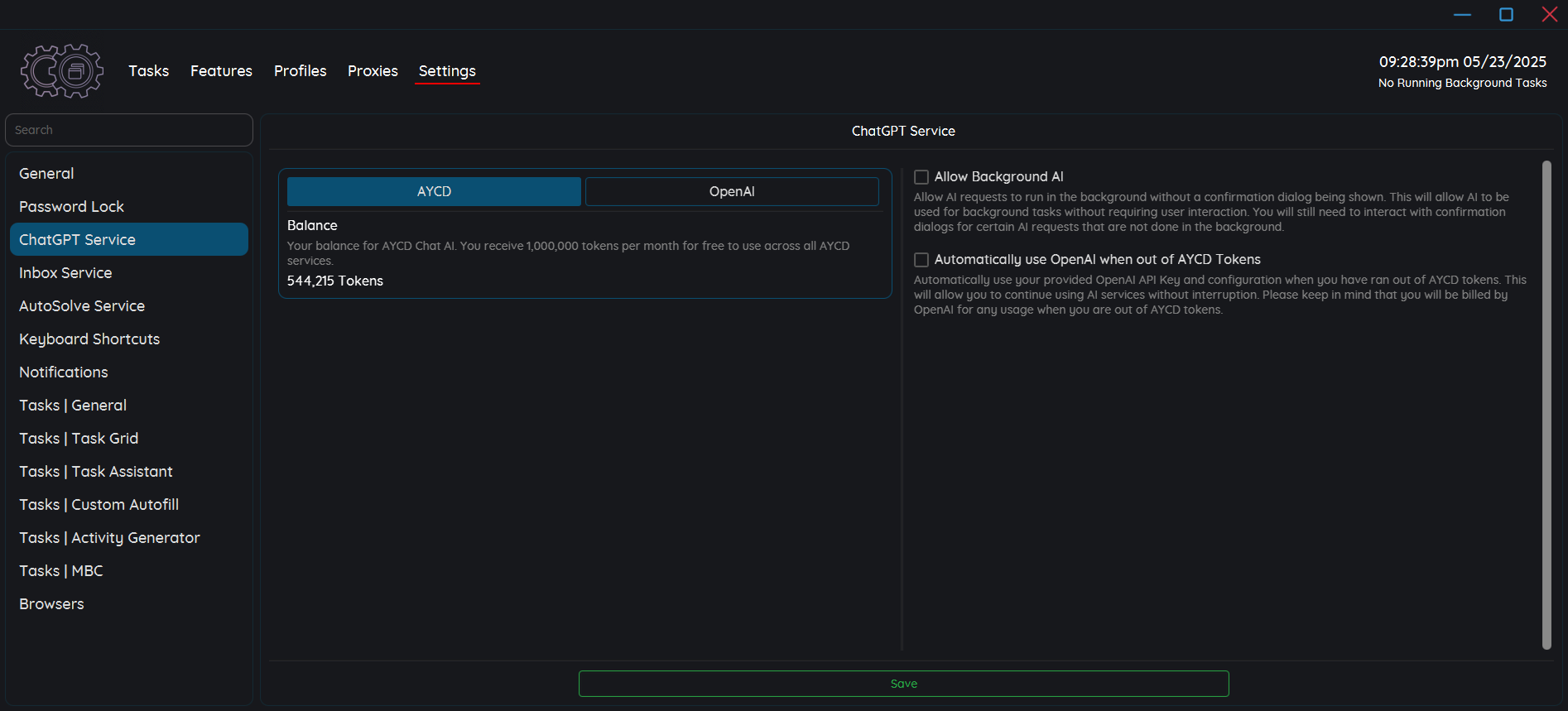Enable Allow Background AI checkbox

click(921, 177)
